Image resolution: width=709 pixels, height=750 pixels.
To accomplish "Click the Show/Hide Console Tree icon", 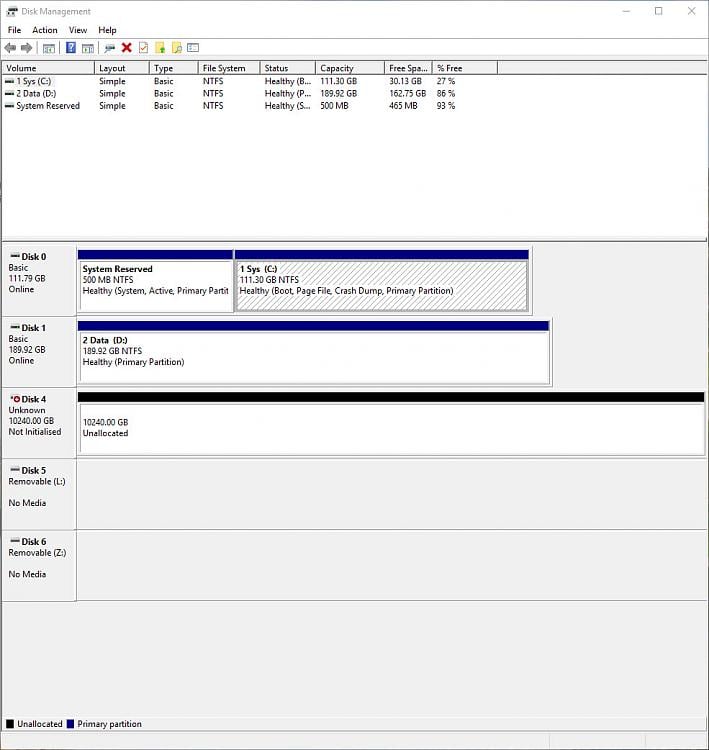I will [x=48, y=48].
